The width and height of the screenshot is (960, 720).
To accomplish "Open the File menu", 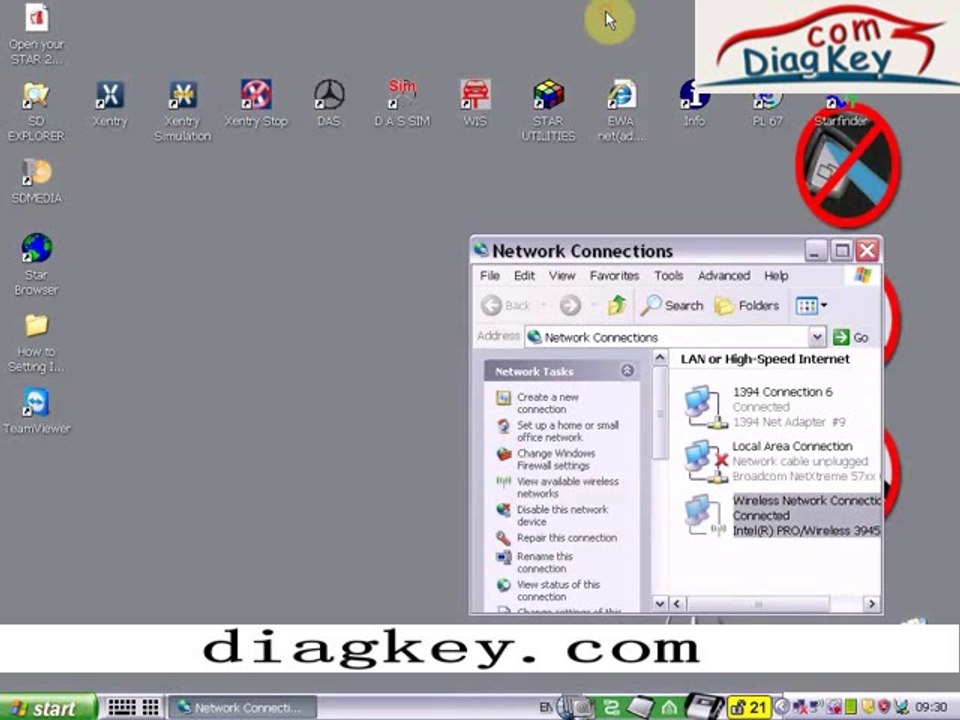I will [490, 276].
